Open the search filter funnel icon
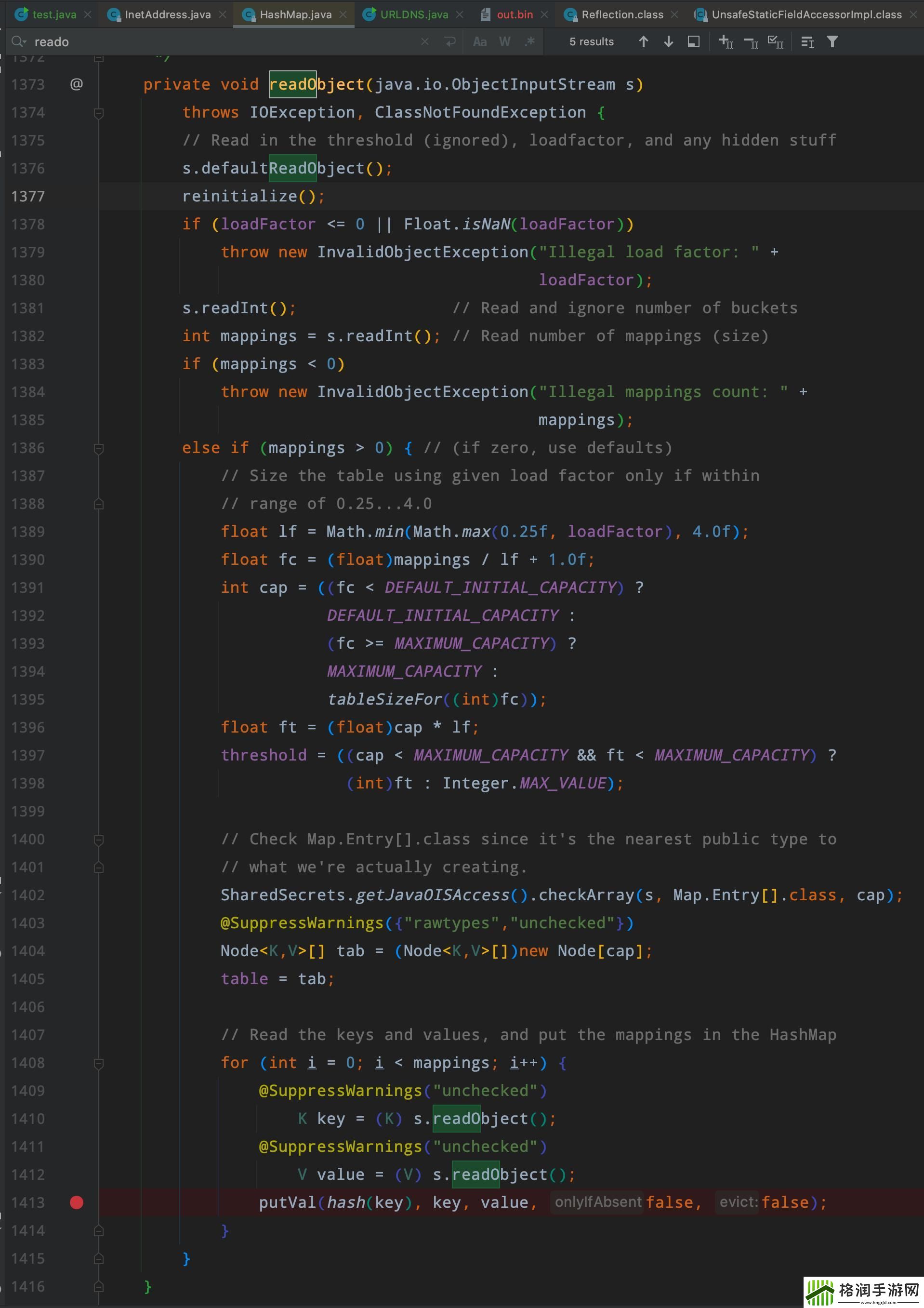 tap(832, 41)
